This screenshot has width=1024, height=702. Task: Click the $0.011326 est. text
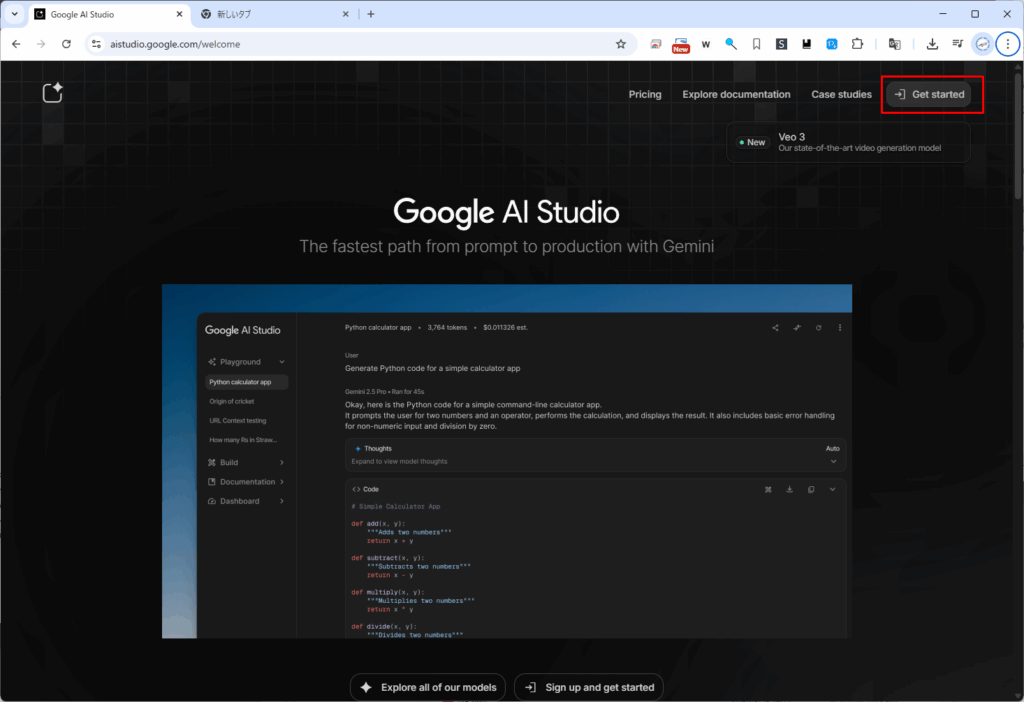(x=505, y=328)
